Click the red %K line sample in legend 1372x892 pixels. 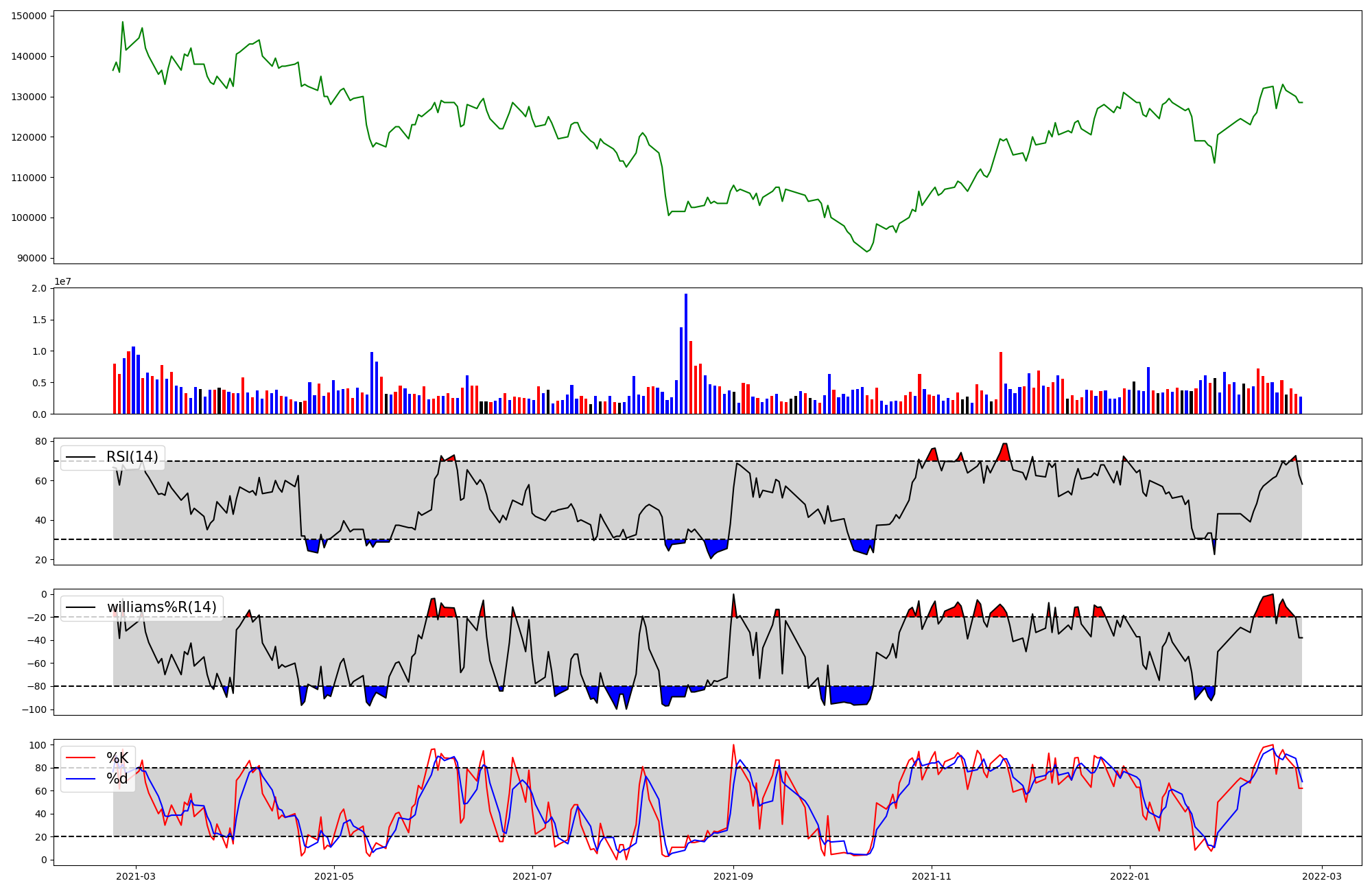pyautogui.click(x=80, y=758)
